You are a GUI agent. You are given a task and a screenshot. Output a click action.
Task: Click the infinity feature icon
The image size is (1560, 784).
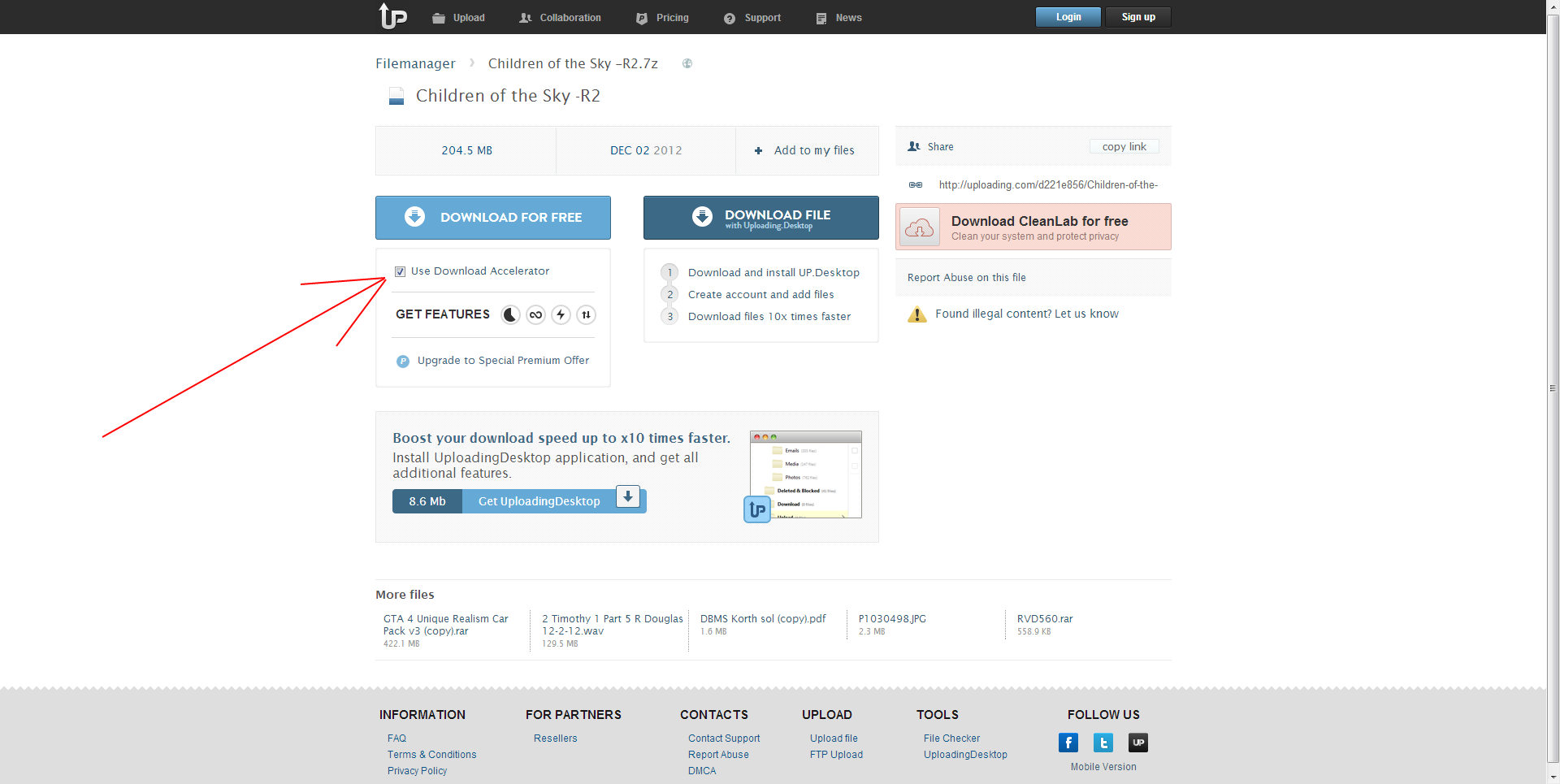[x=535, y=315]
